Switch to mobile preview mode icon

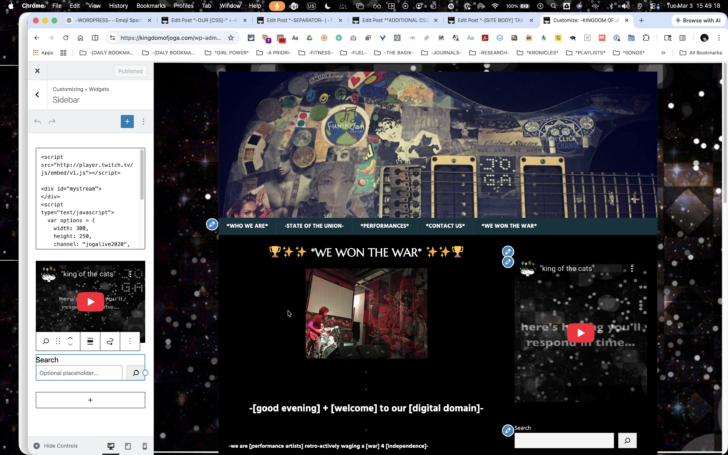tap(144, 446)
